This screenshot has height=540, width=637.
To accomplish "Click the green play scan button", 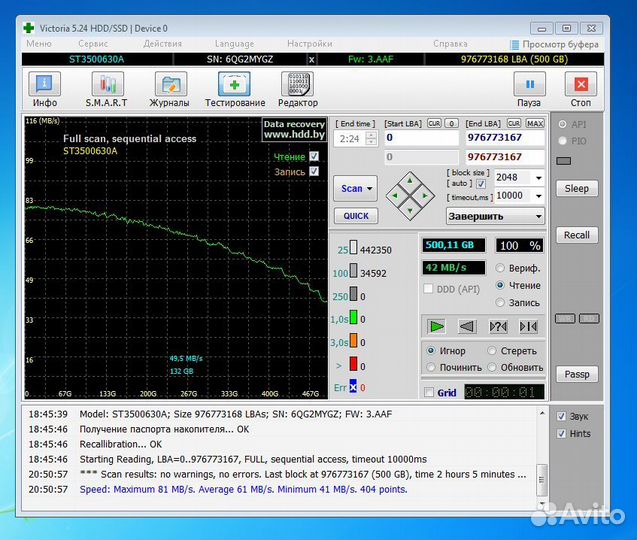I will click(x=436, y=325).
